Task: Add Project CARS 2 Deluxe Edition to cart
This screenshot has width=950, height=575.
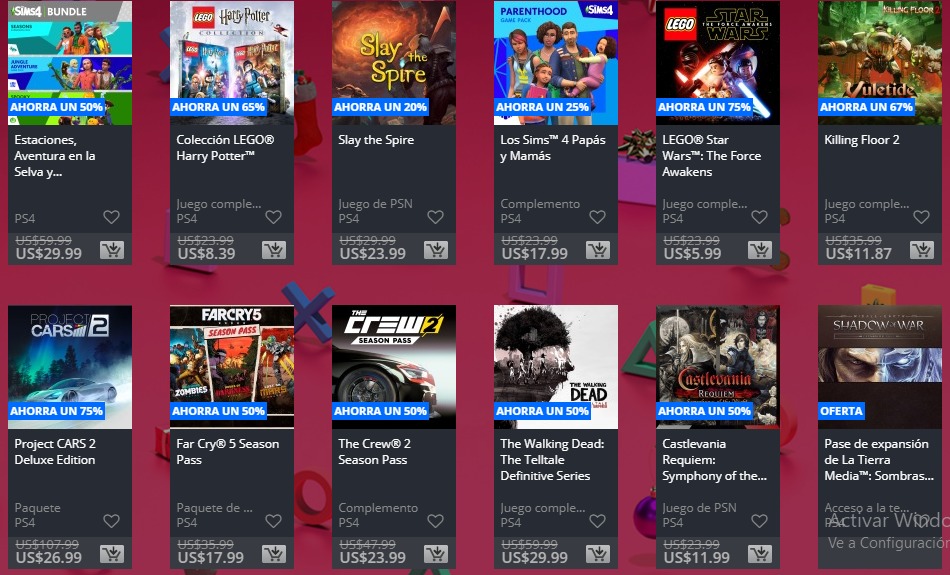Action: [111, 554]
